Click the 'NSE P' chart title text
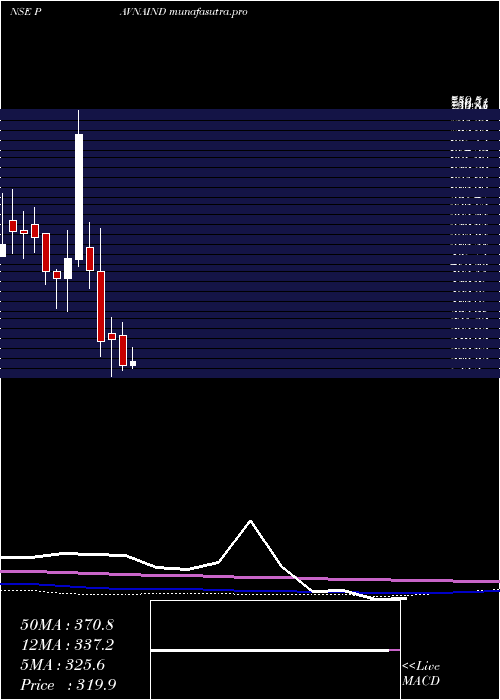 [x=26, y=12]
